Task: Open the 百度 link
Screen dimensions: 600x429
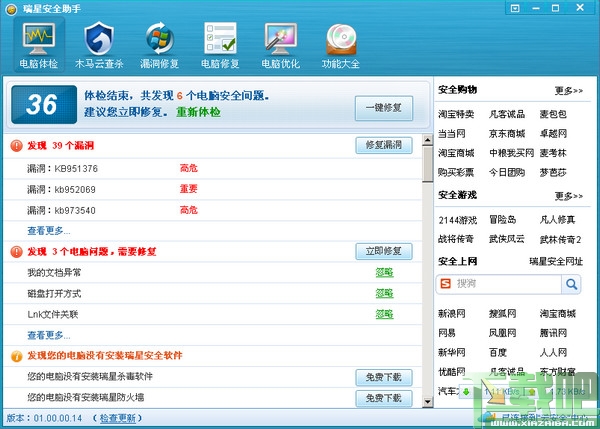Action: (x=498, y=352)
